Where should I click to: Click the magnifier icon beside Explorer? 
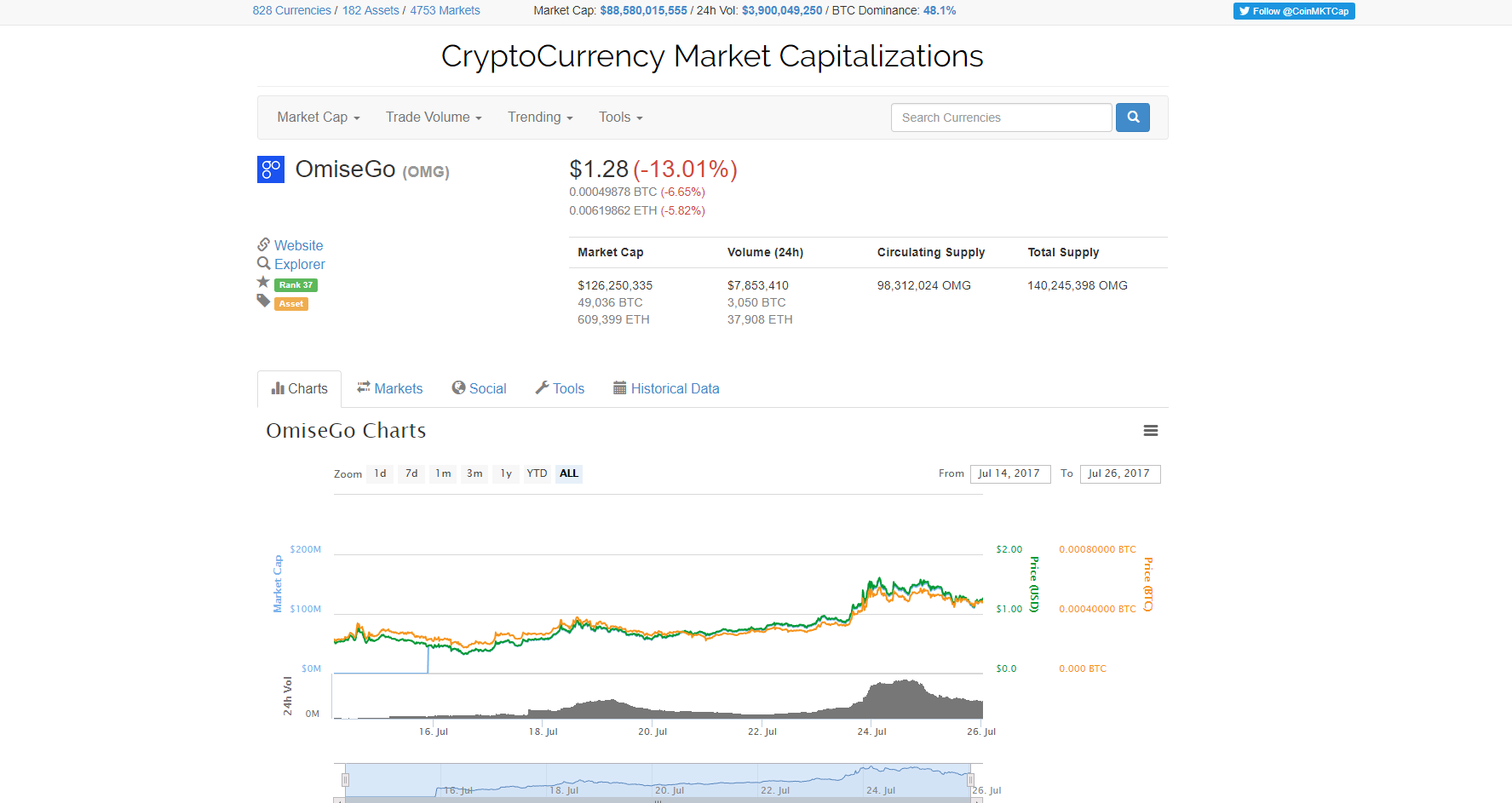264,263
